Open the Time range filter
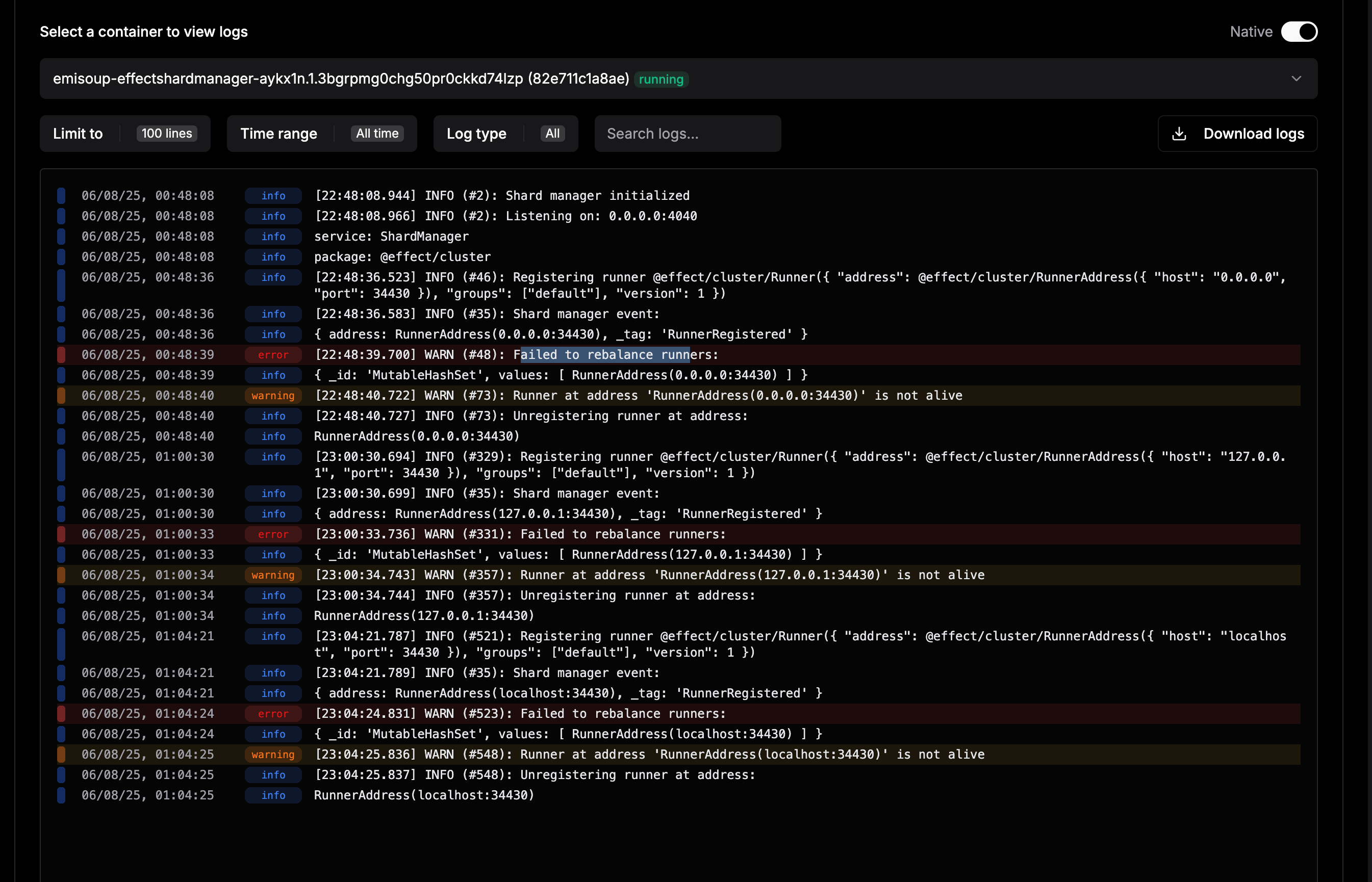Viewport: 1372px width, 882px height. [321, 134]
